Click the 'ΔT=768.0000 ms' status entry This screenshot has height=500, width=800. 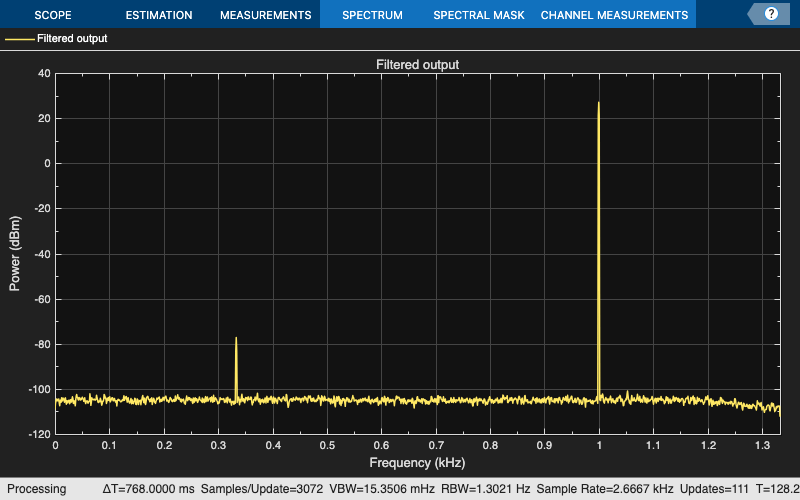(x=148, y=489)
